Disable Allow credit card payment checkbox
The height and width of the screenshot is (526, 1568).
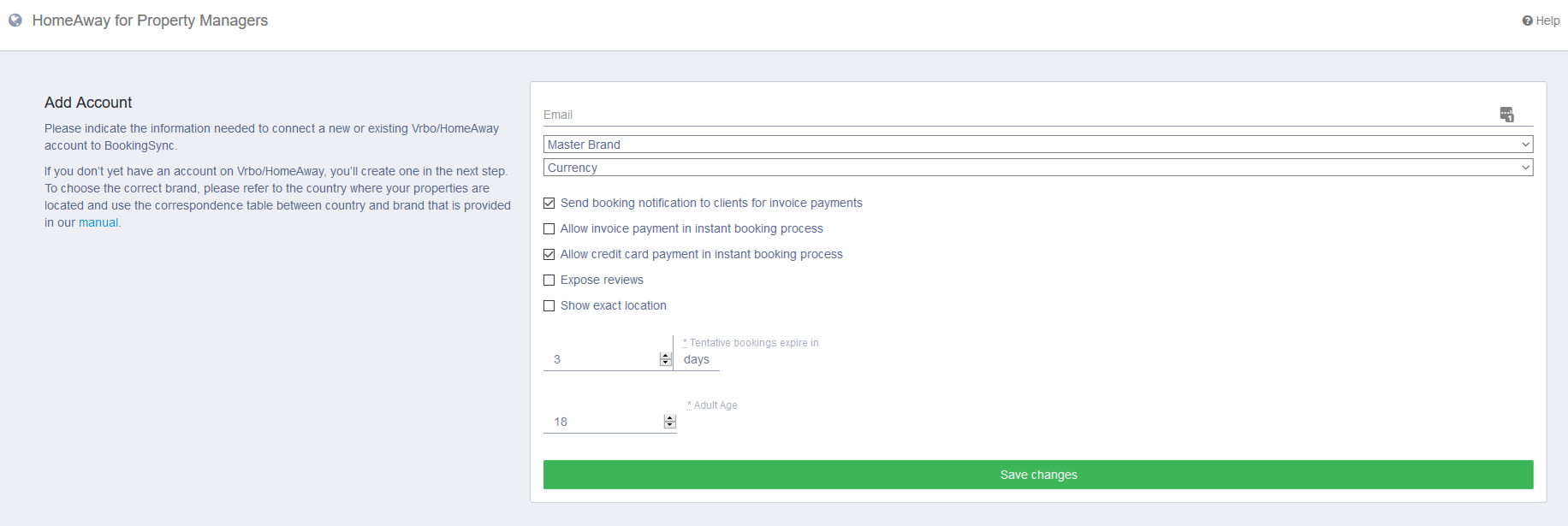pos(549,255)
